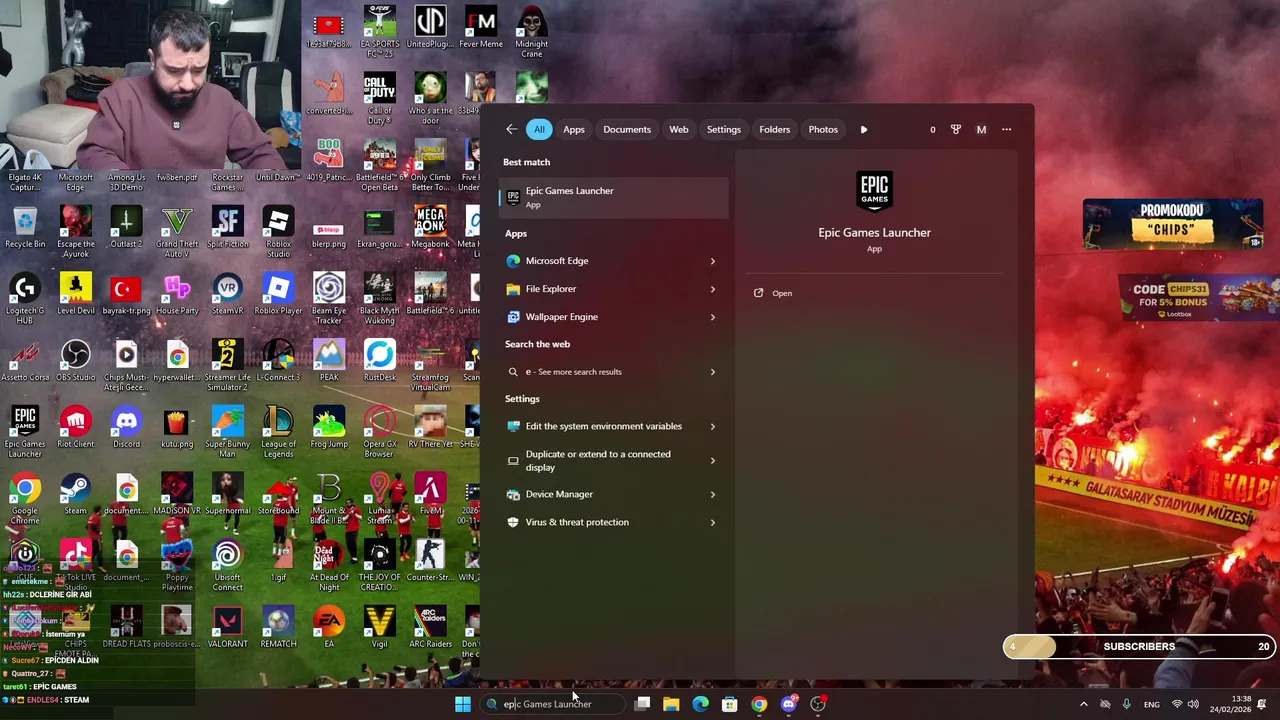The height and width of the screenshot is (720, 1280).
Task: Expand the See more search results chevron
Action: click(713, 372)
